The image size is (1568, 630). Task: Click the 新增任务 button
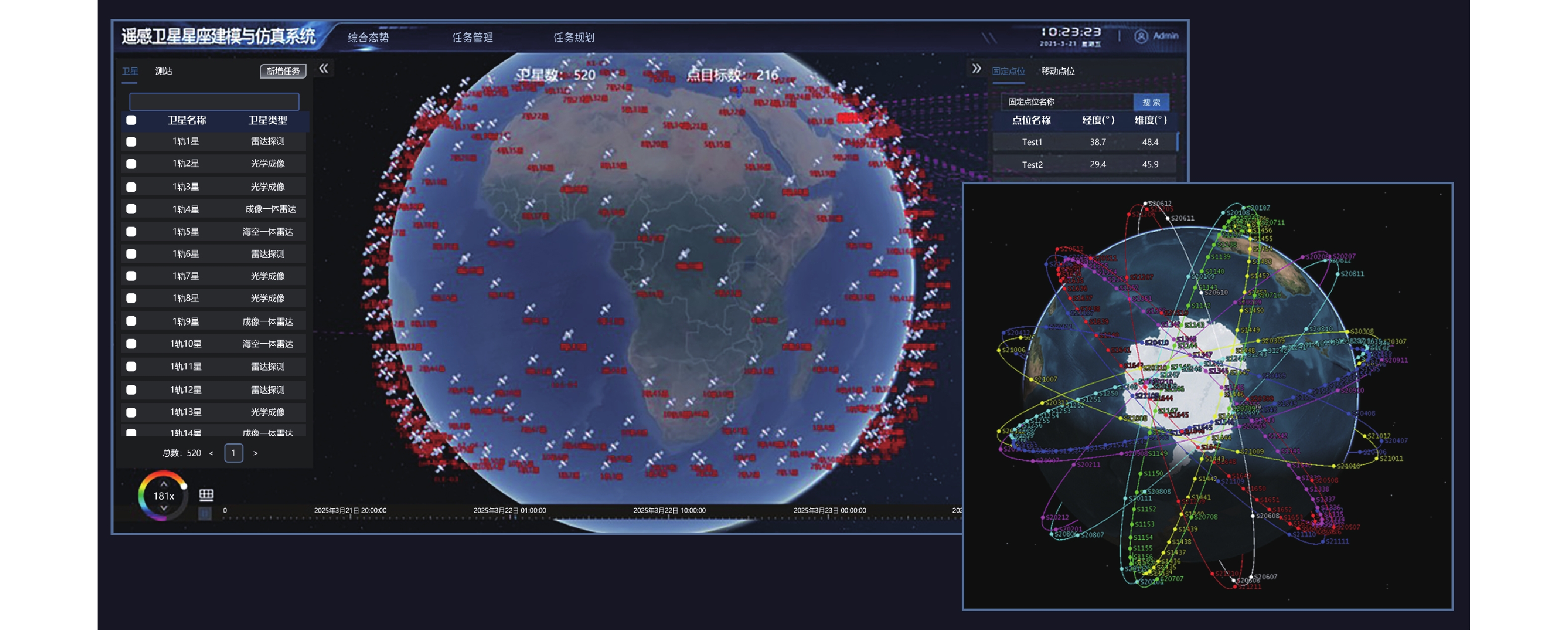pos(283,71)
